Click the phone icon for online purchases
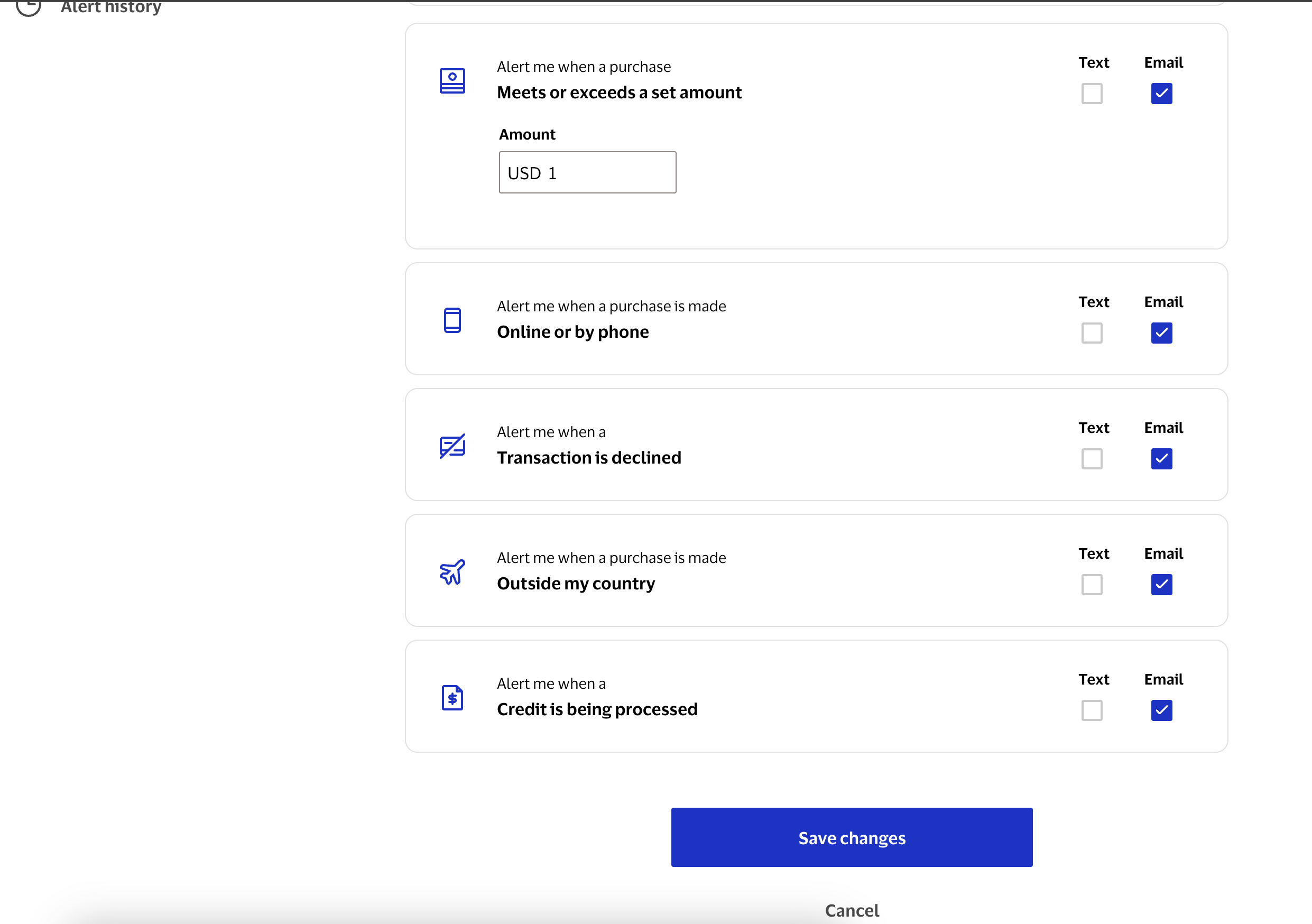This screenshot has width=1312, height=924. (452, 320)
